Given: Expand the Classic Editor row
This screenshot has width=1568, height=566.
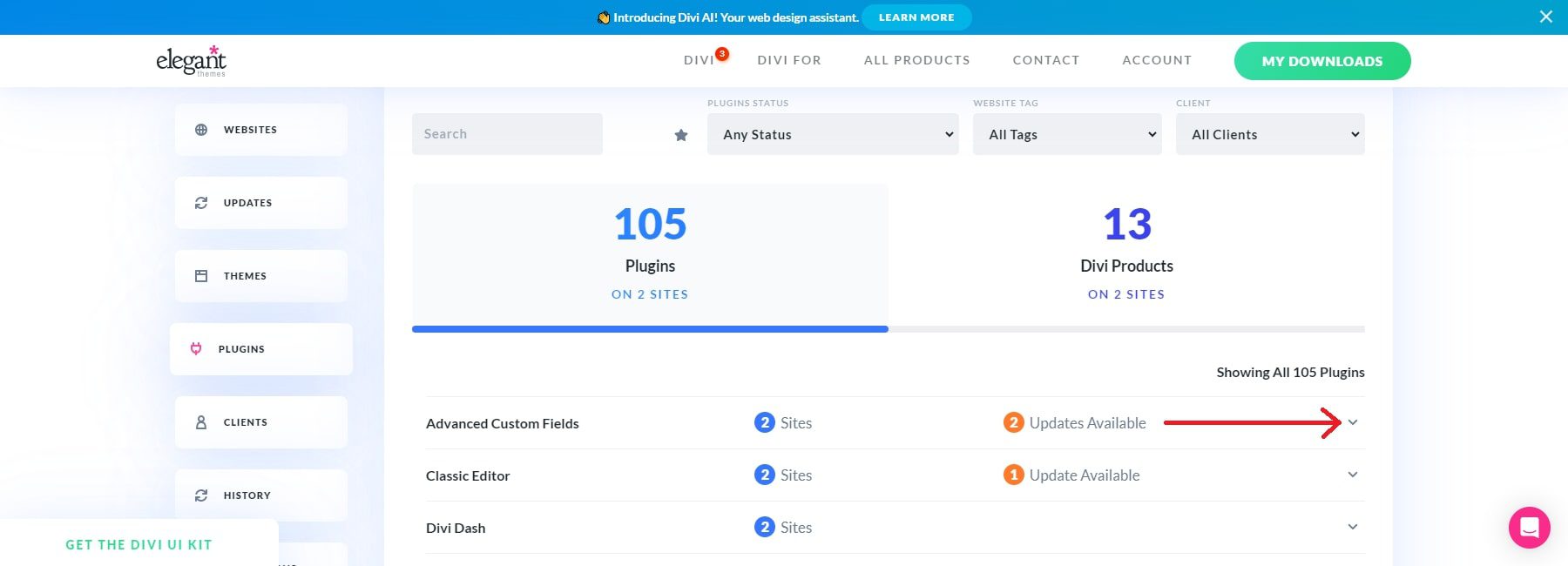Looking at the screenshot, I should 1353,475.
